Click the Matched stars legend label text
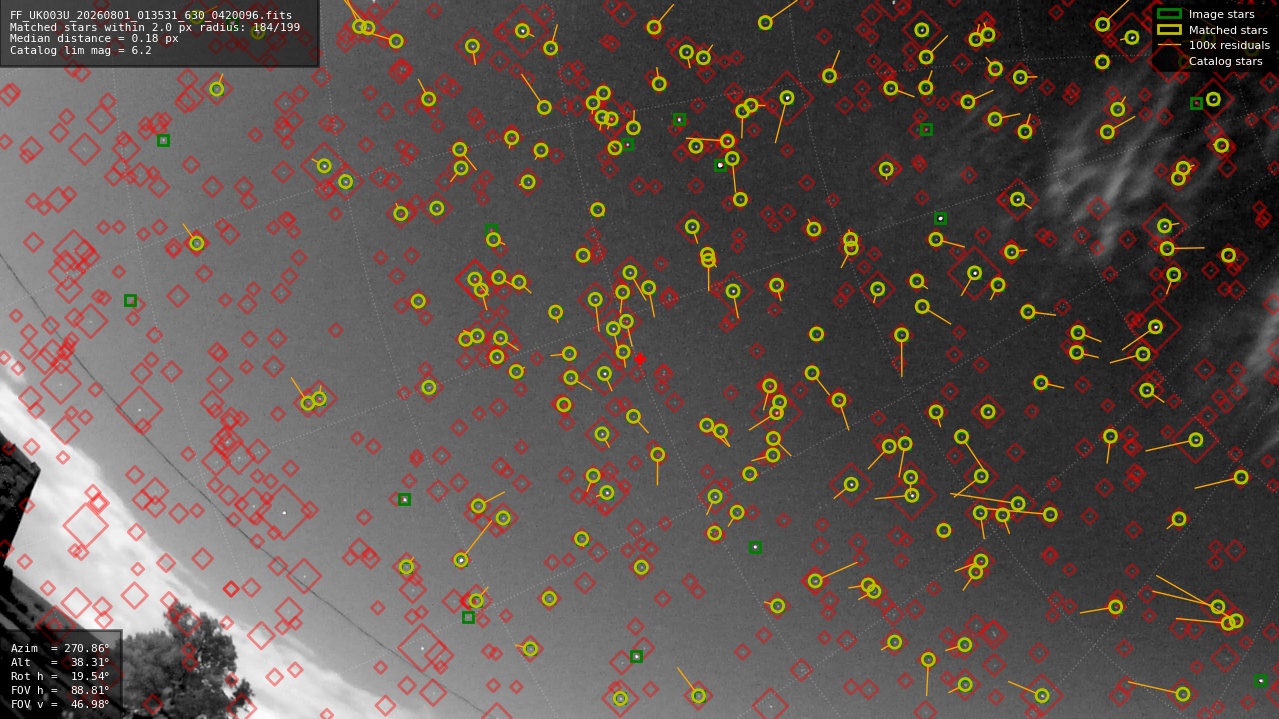 coord(1228,30)
